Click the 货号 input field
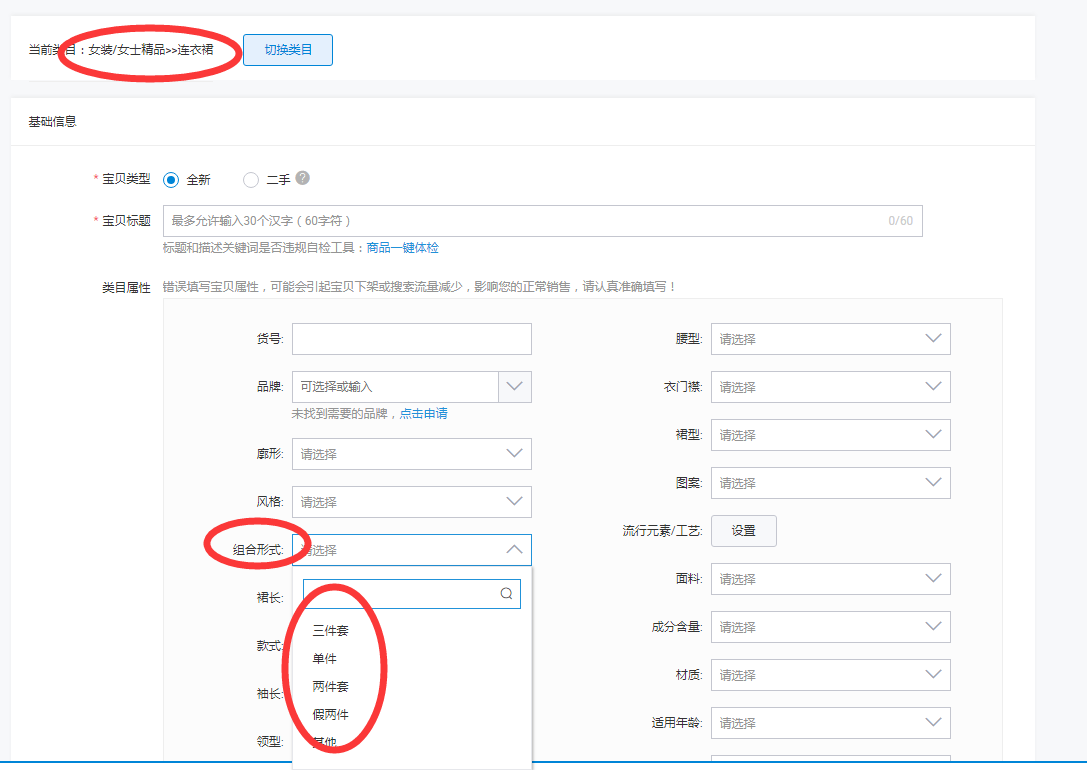The height and width of the screenshot is (770, 1087). click(412, 339)
